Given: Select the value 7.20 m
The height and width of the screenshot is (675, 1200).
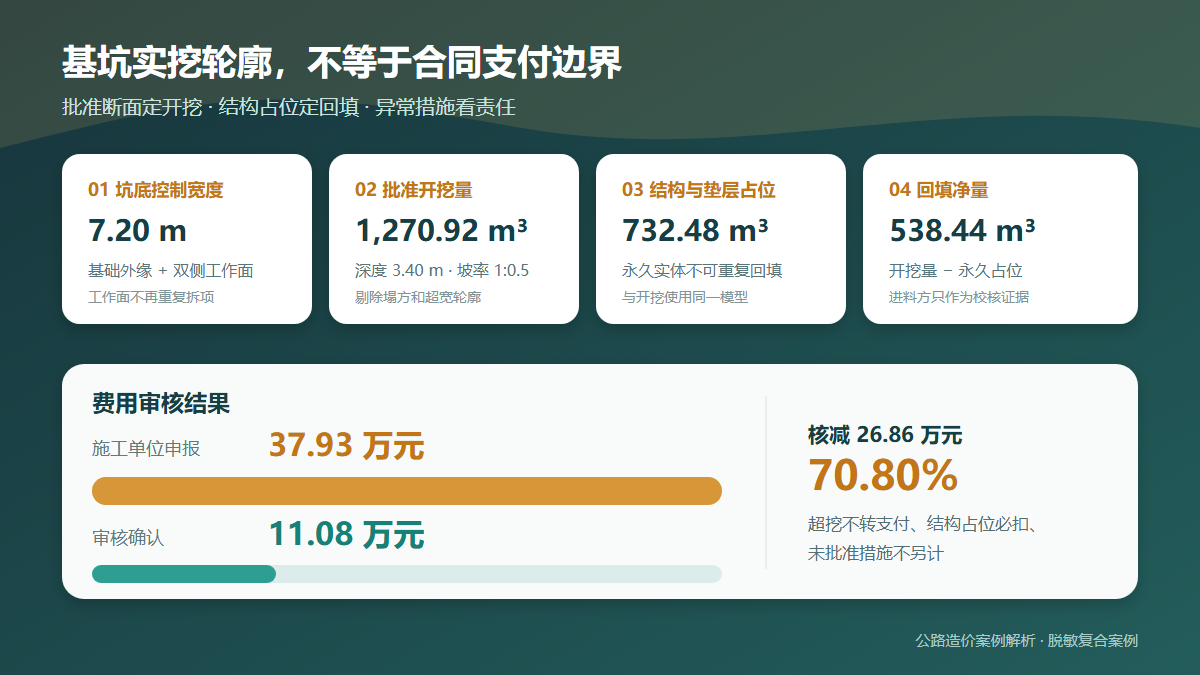Looking at the screenshot, I should (x=138, y=231).
